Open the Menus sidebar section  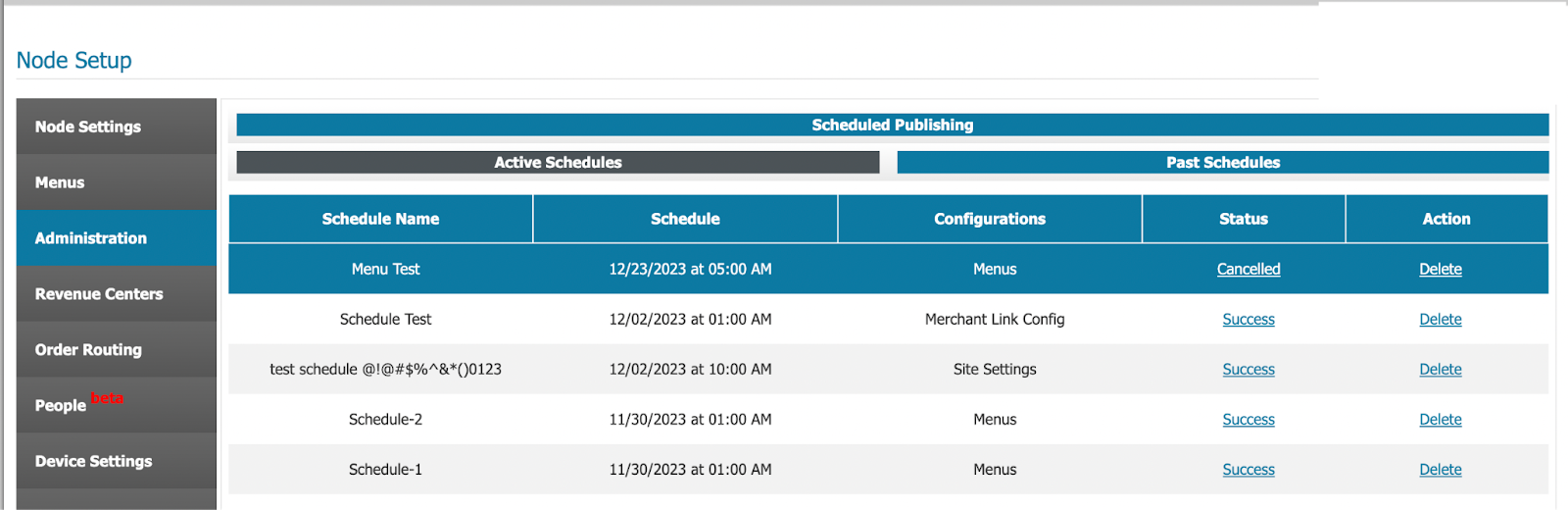coord(116,182)
